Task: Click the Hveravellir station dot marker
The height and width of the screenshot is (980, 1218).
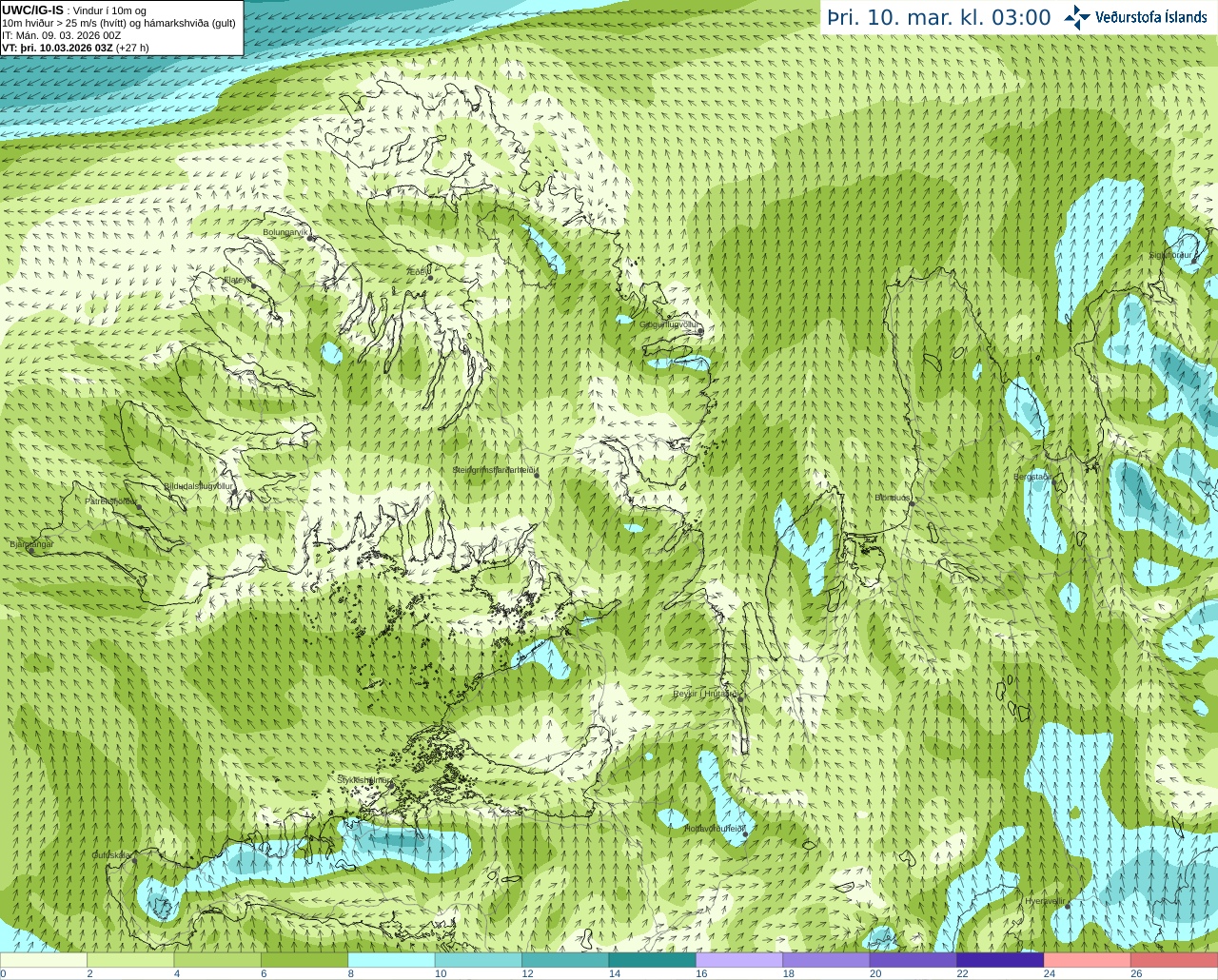Action: tap(1068, 907)
